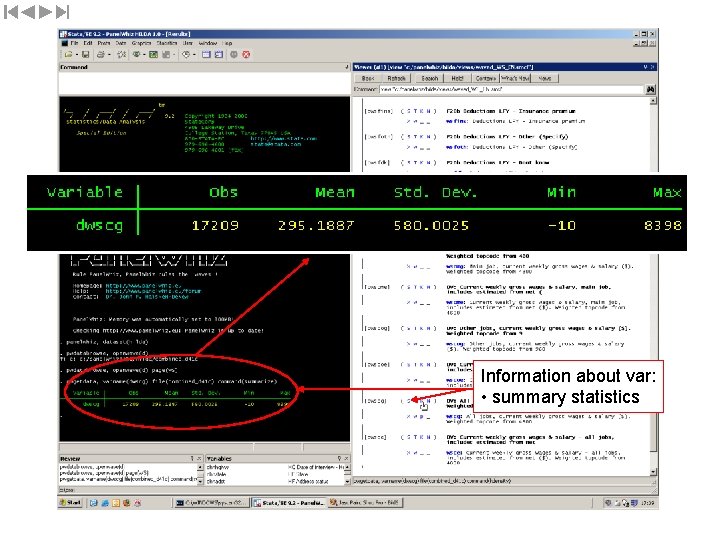Pin the Variables panel

point(339,458)
